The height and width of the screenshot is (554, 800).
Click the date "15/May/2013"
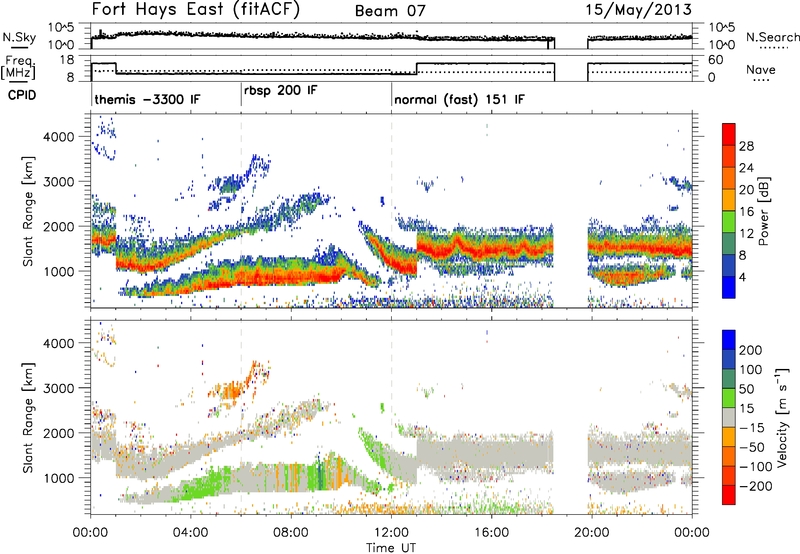639,10
